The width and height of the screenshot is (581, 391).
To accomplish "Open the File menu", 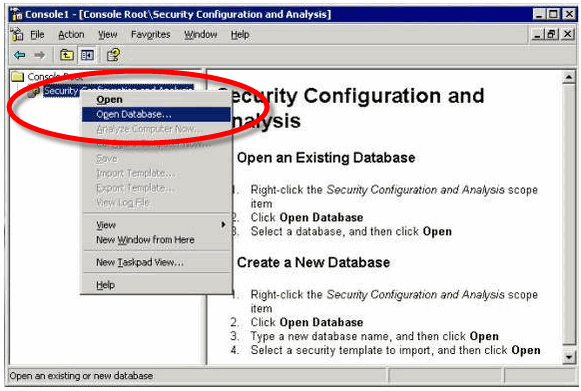I will 37,34.
